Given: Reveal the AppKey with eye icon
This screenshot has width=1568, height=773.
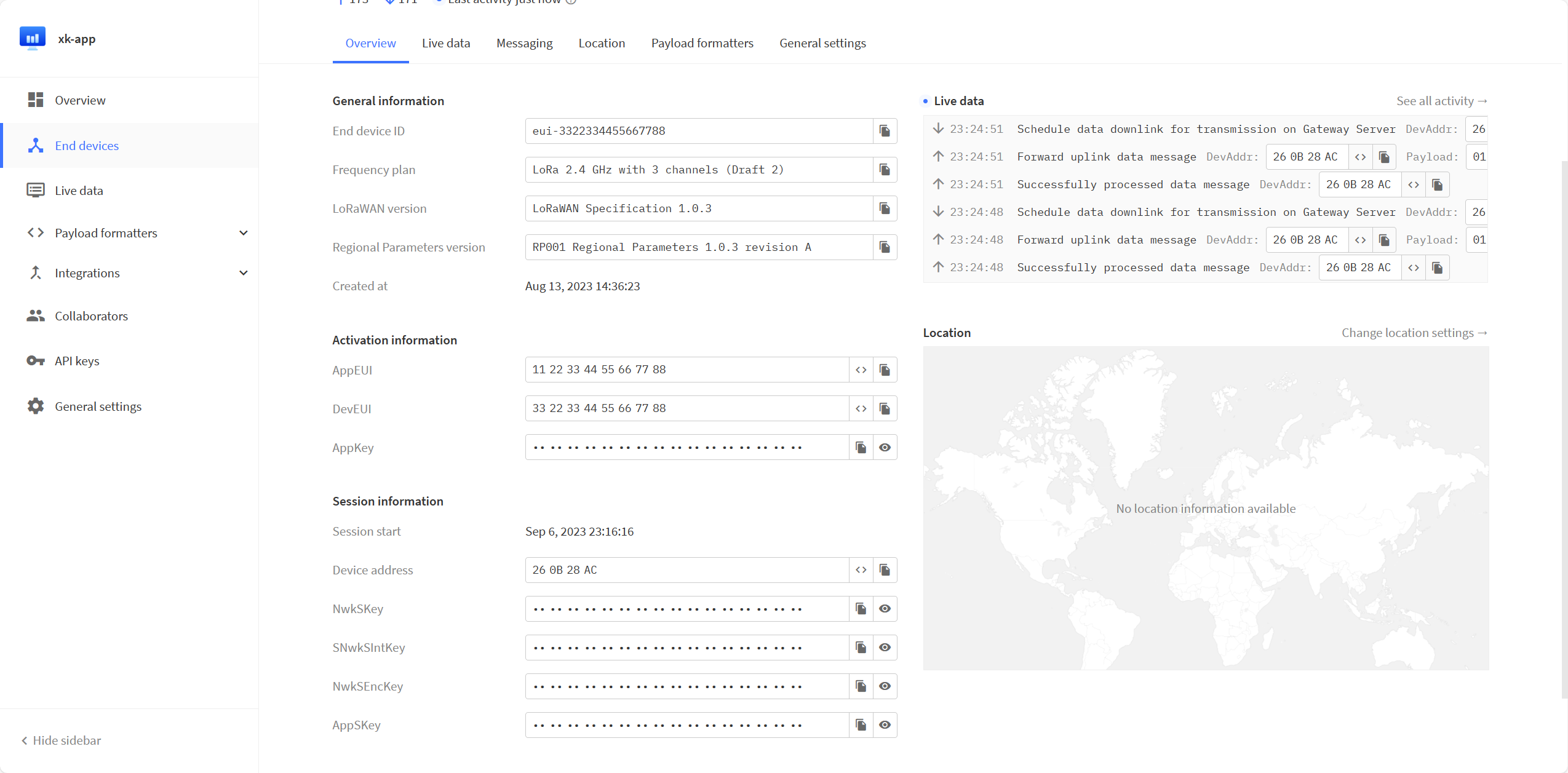Looking at the screenshot, I should tap(885, 447).
